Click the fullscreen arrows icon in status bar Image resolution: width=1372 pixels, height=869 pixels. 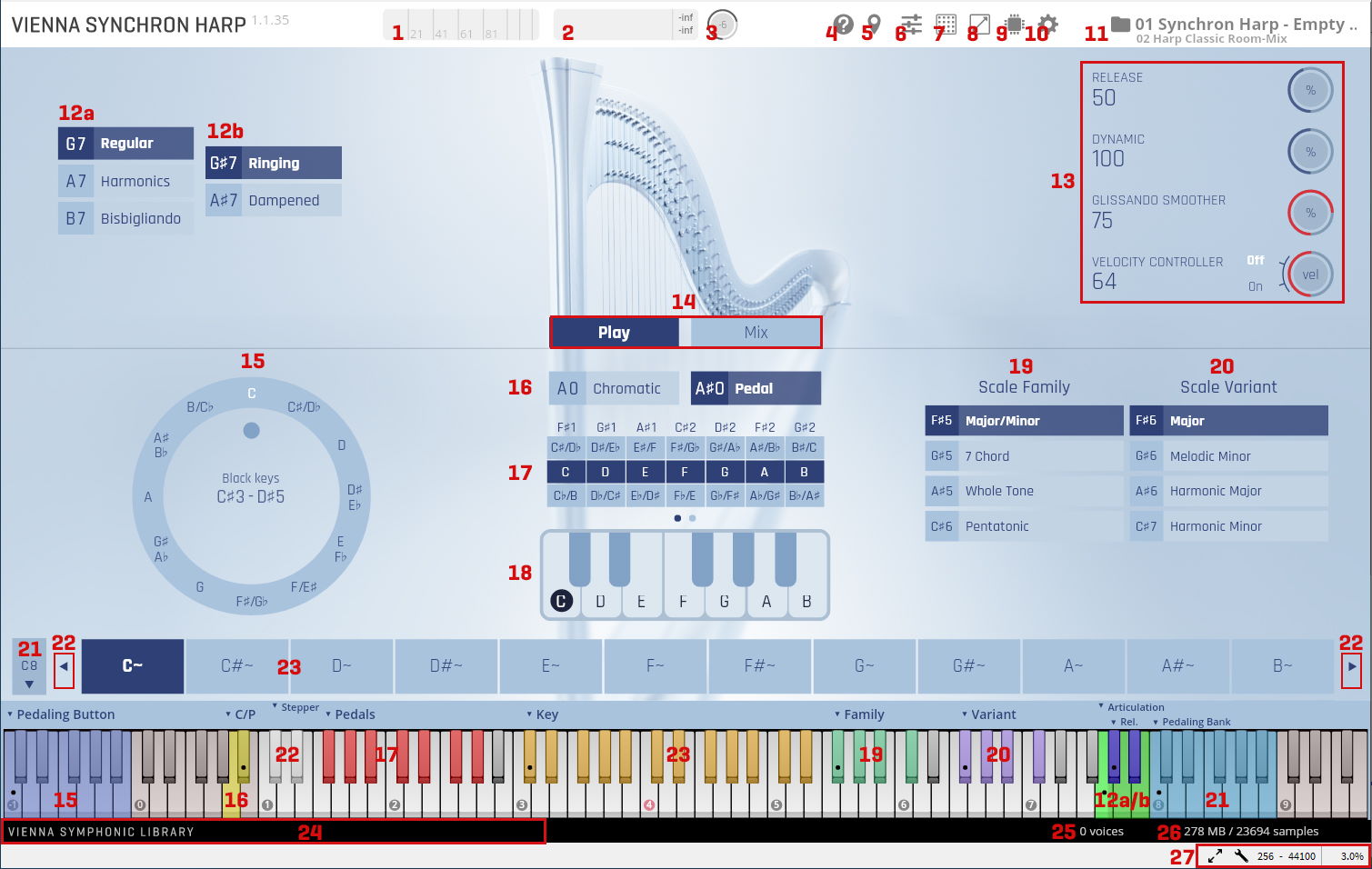click(1216, 855)
